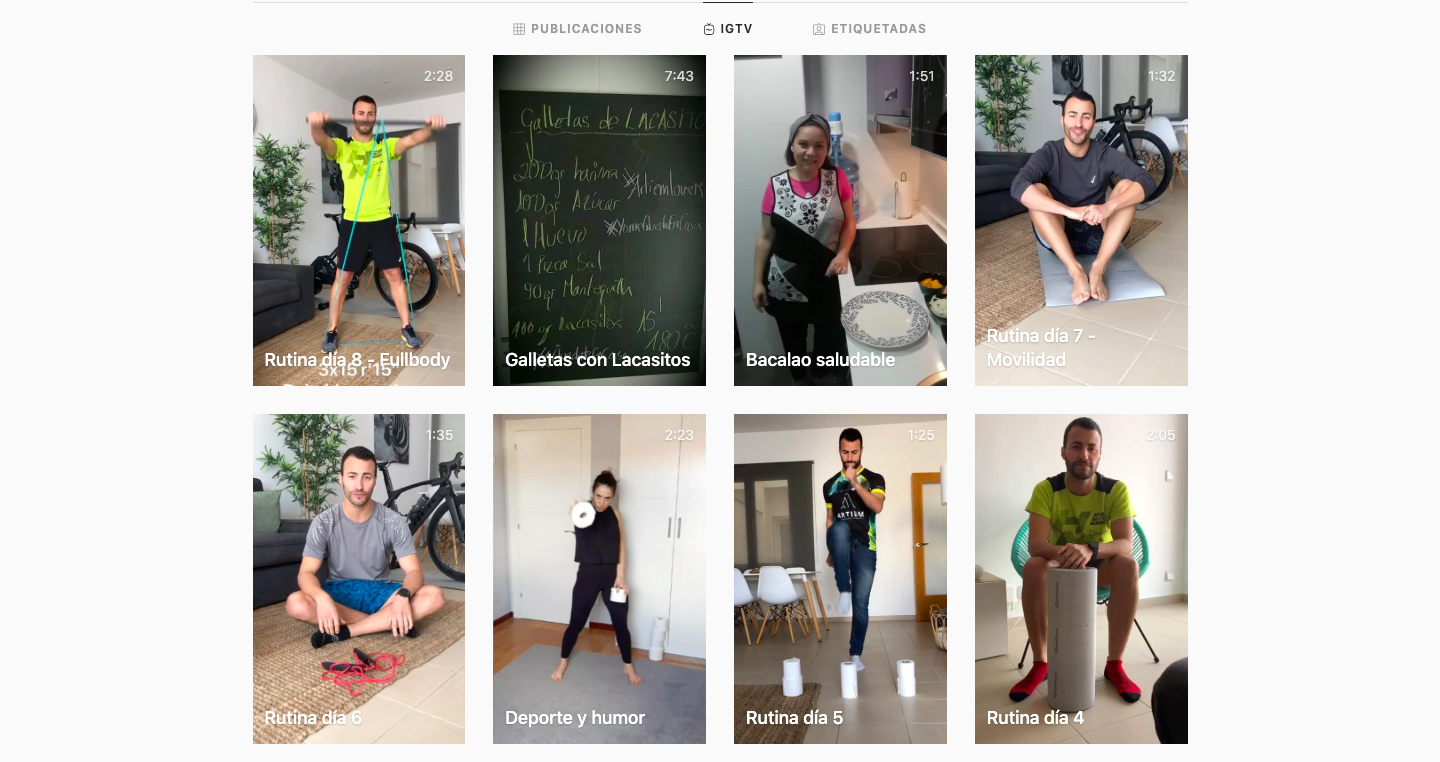Click the 7:43 duration label

coord(679,76)
